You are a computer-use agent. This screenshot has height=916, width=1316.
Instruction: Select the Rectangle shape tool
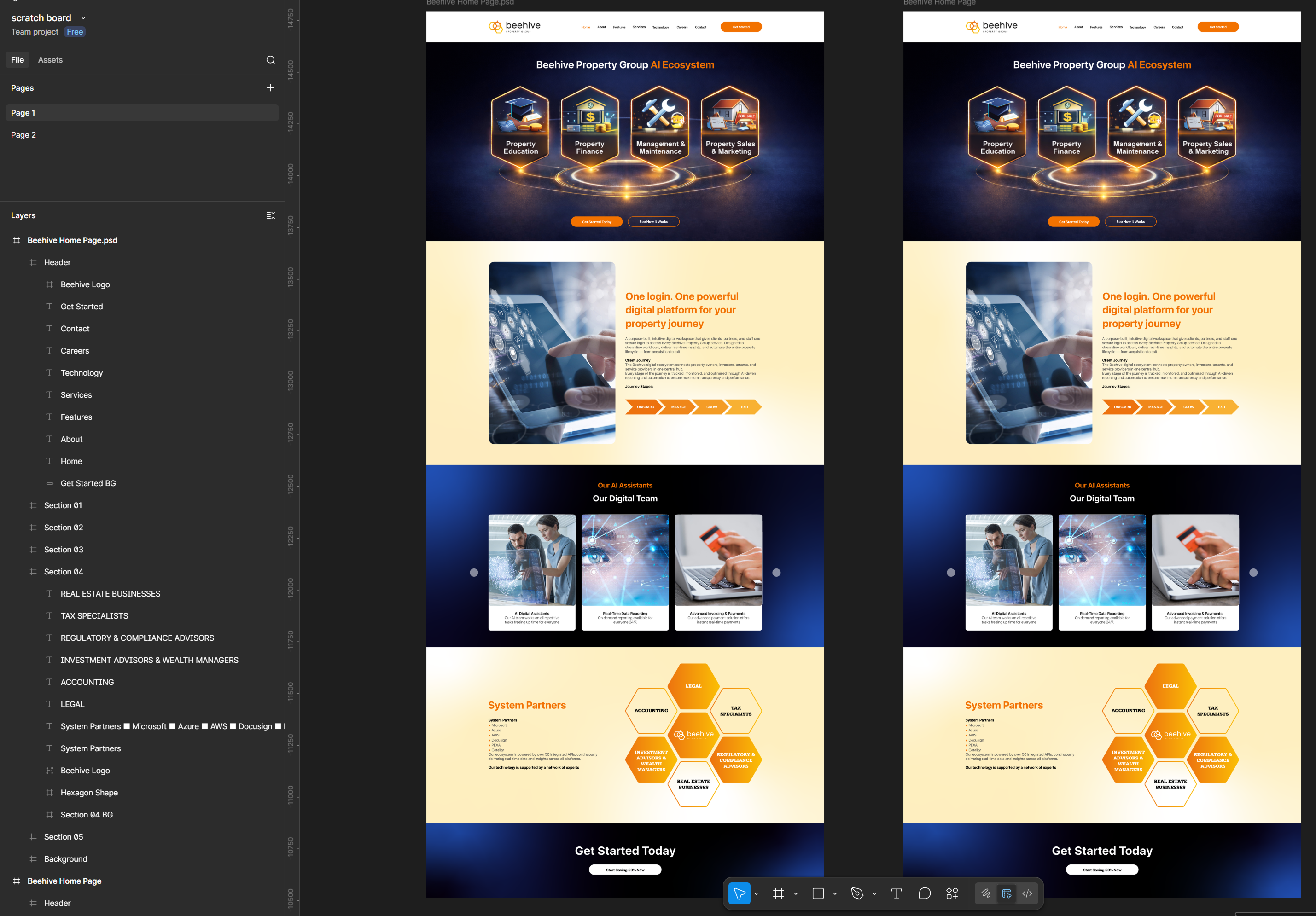click(x=819, y=893)
